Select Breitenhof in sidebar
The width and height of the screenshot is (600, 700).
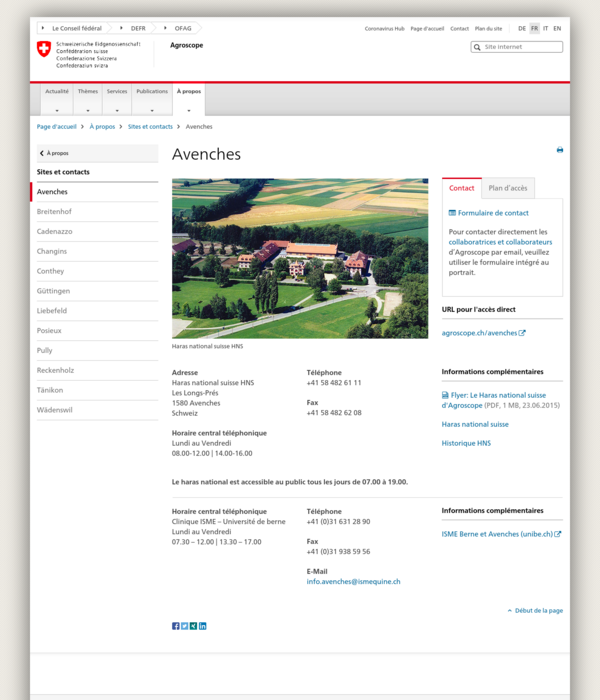pyautogui.click(x=97, y=212)
